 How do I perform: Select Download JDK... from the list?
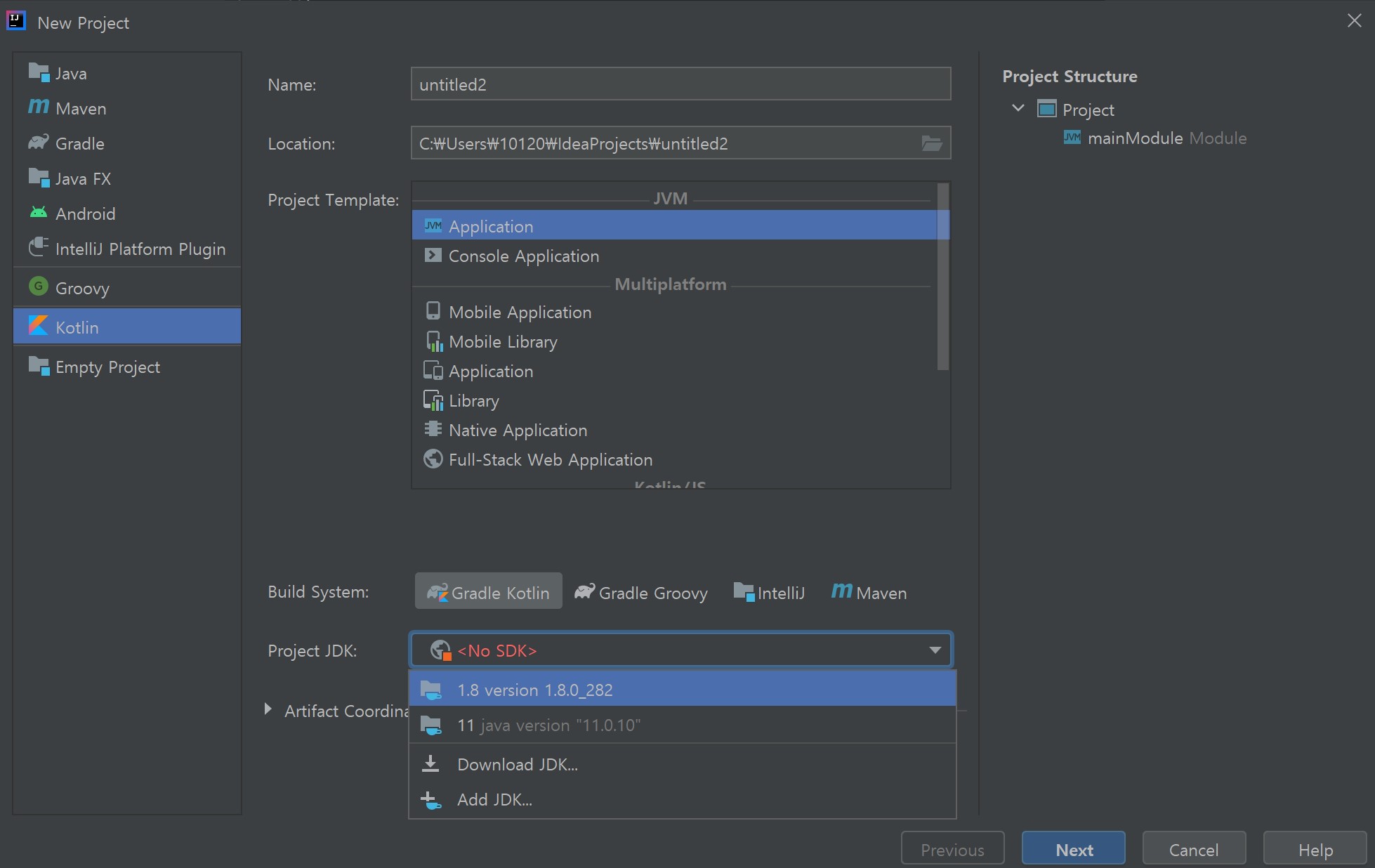(517, 764)
